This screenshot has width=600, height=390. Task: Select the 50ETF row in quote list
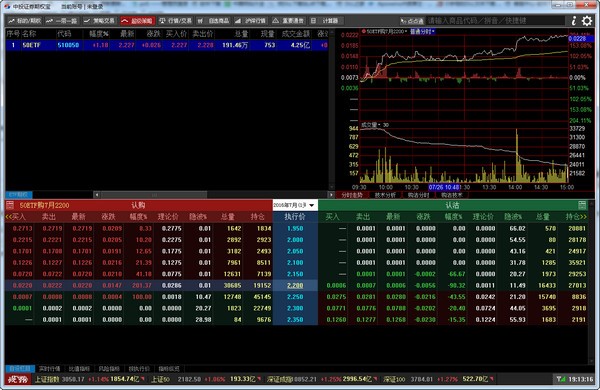tap(167, 45)
